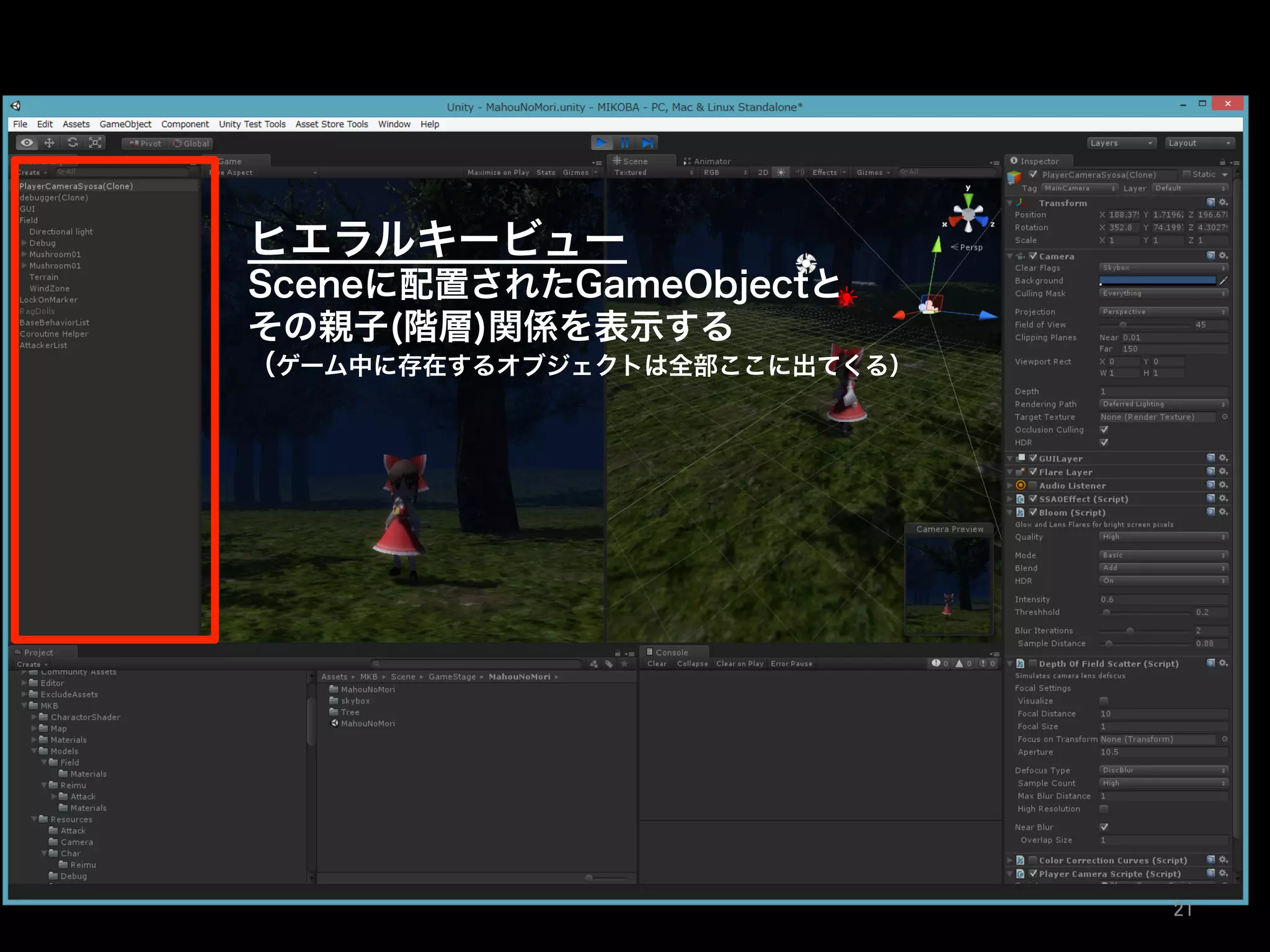Open Camera component gear menu

coord(1223,256)
